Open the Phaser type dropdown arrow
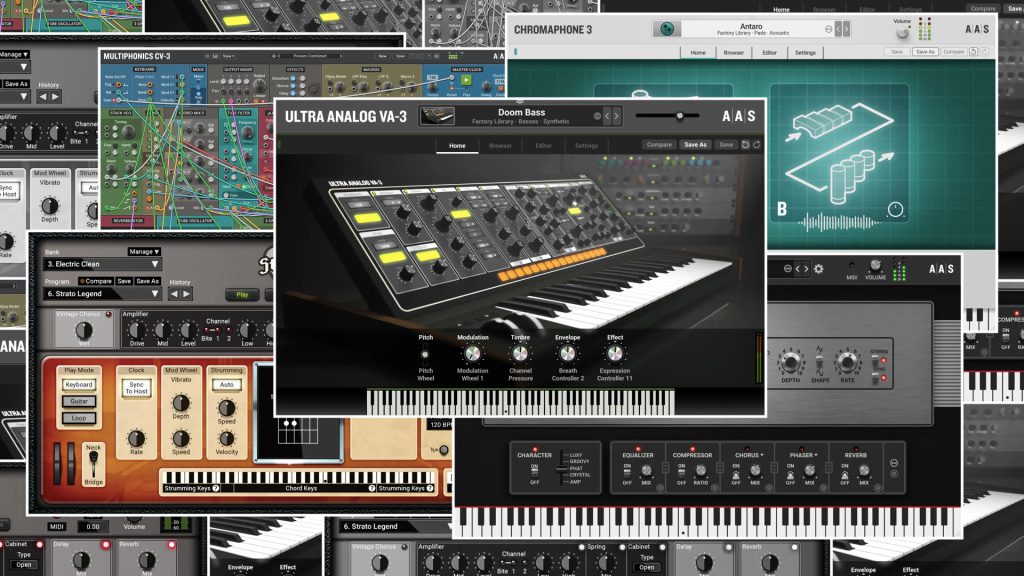Screen dimensions: 1024x576 (x=816, y=455)
